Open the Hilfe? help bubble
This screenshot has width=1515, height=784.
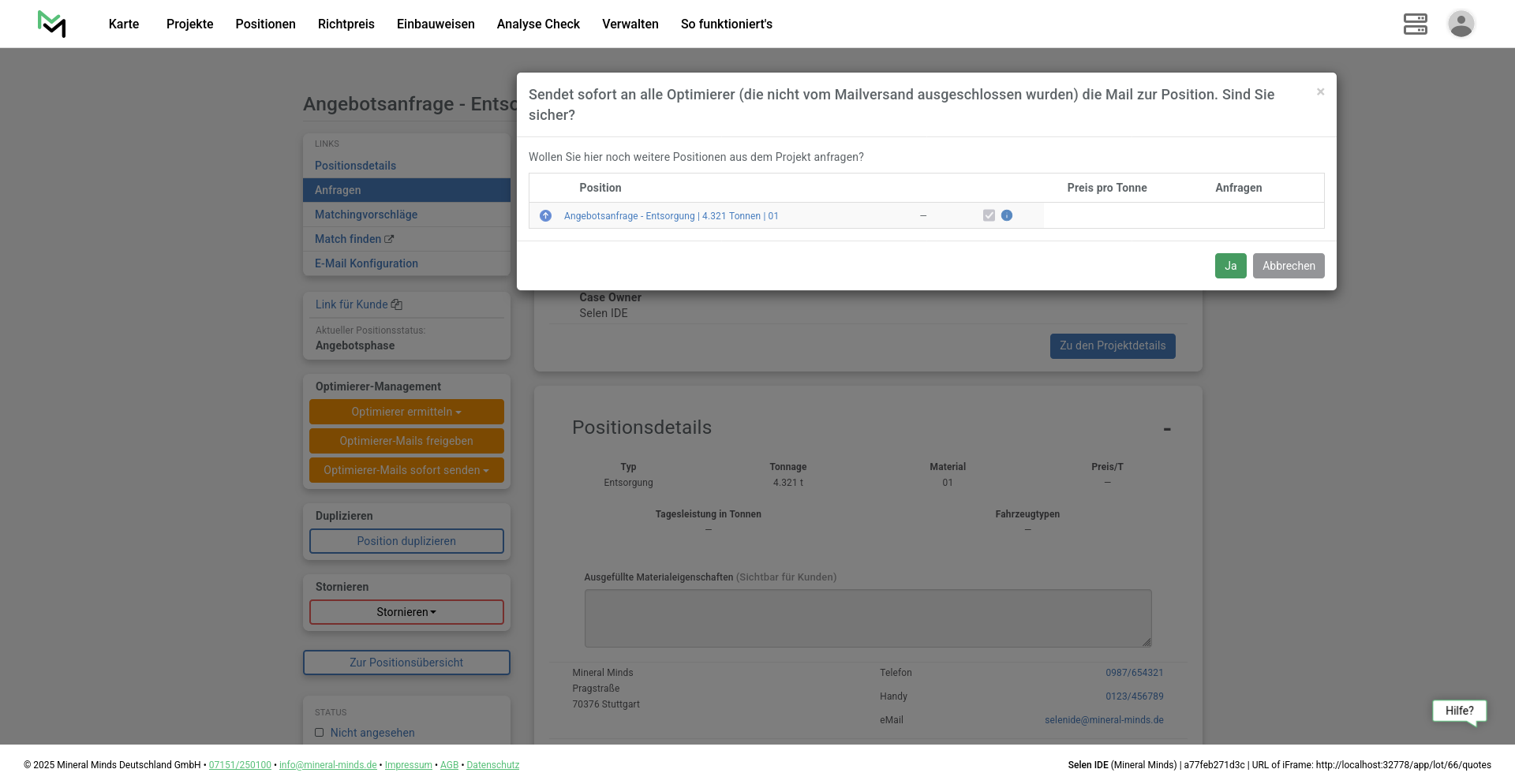(x=1459, y=711)
